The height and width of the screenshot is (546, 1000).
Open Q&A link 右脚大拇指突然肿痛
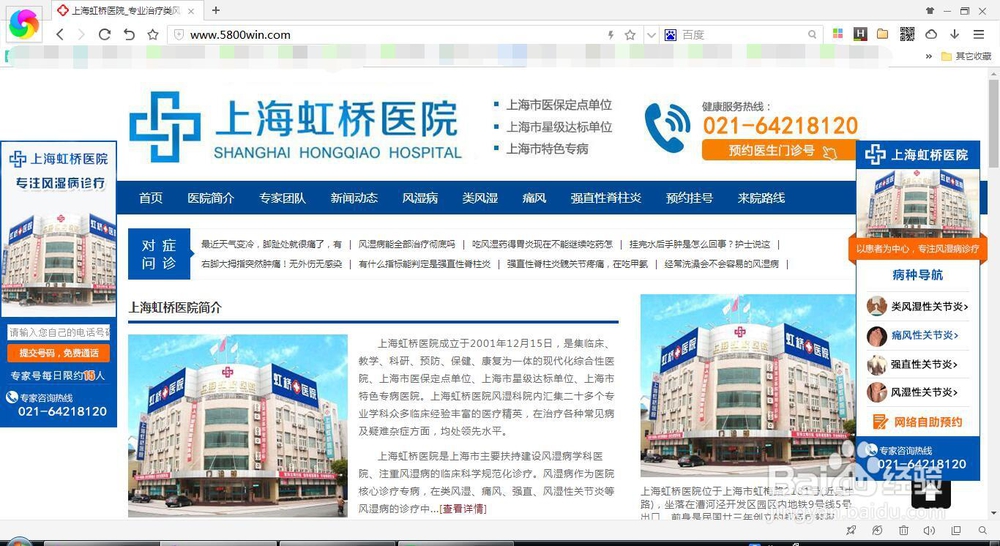coord(271,263)
